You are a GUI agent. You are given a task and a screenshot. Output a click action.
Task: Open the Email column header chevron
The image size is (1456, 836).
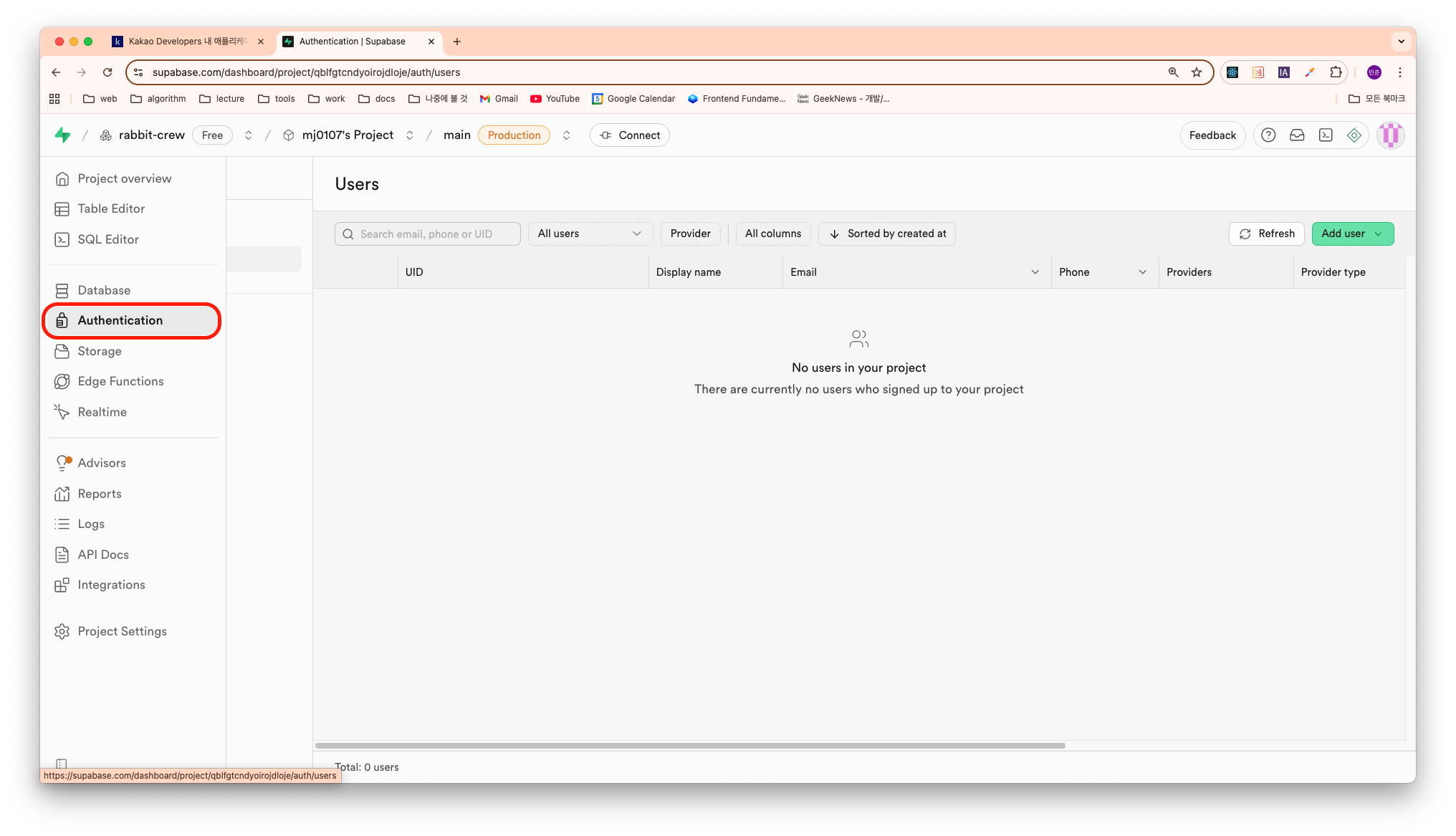click(x=1035, y=272)
